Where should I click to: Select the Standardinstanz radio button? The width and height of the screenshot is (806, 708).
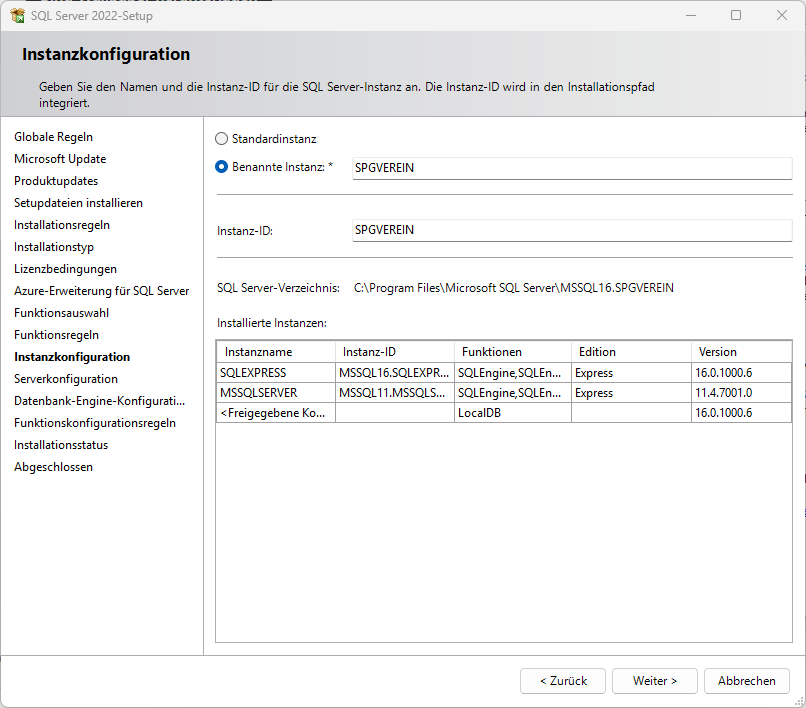pyautogui.click(x=222, y=139)
